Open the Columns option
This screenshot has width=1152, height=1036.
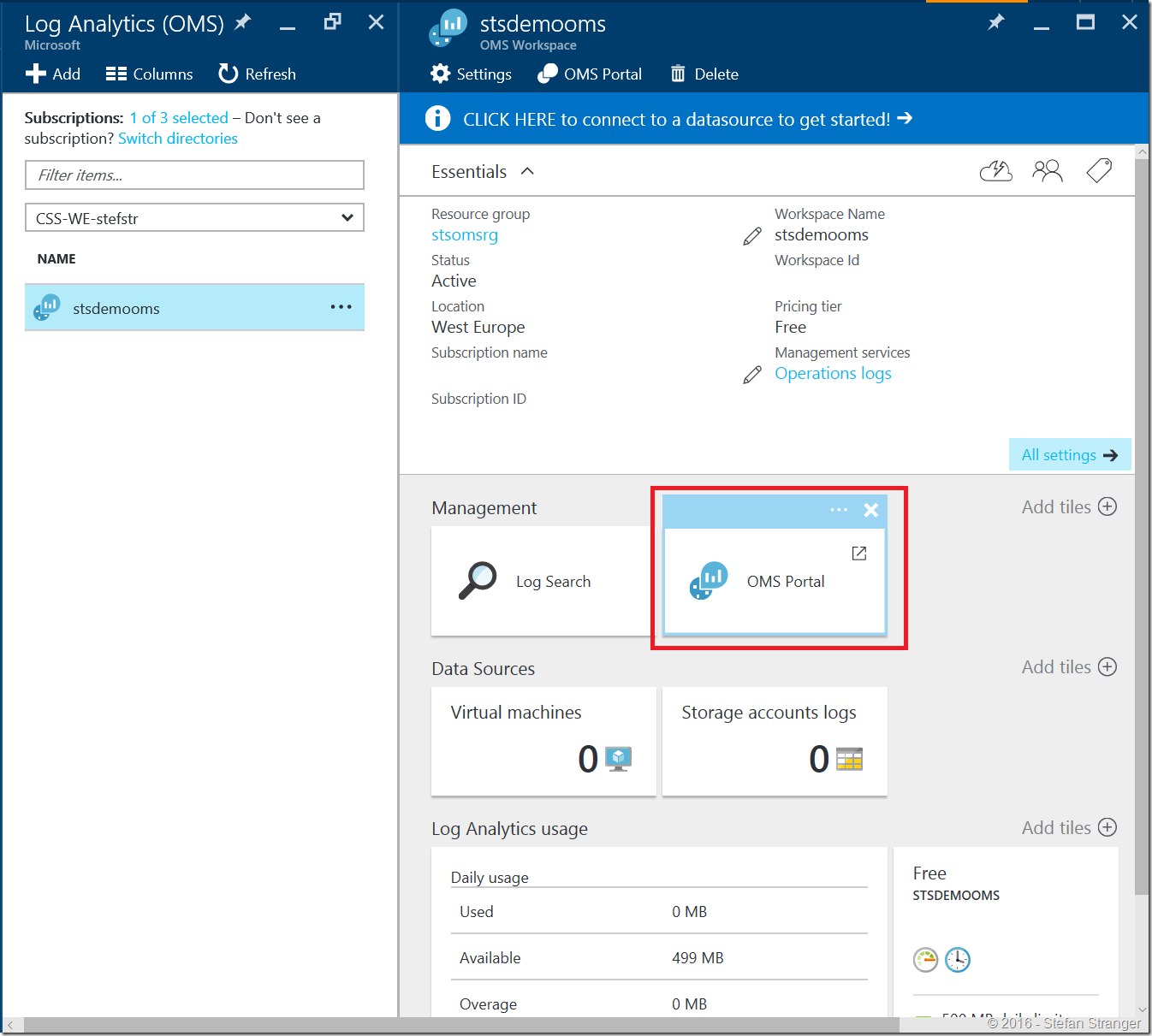tap(150, 74)
